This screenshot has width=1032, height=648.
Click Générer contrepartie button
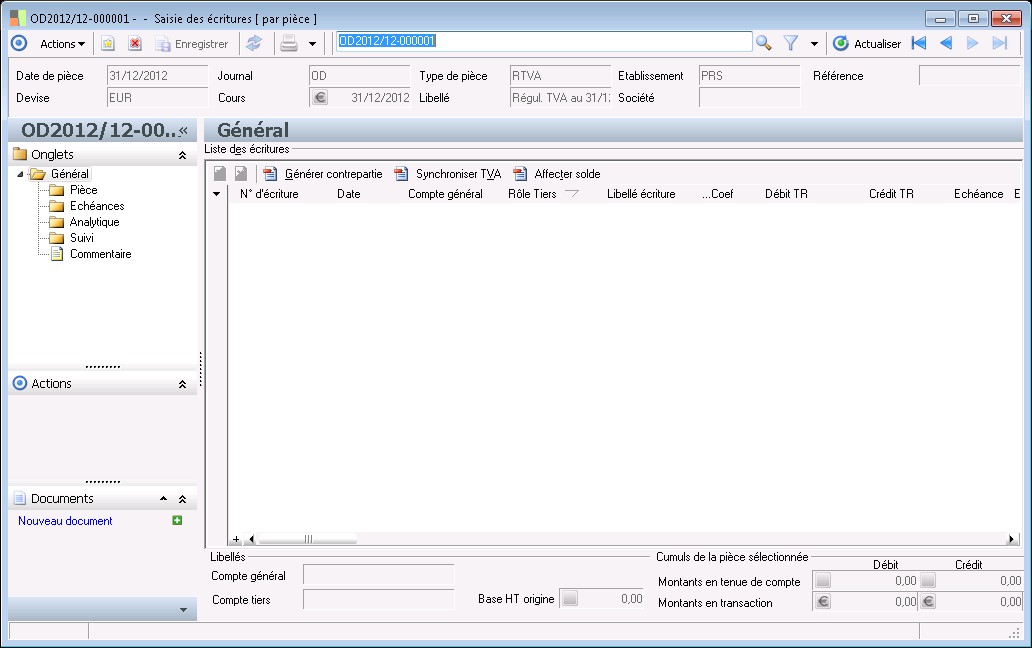click(x=323, y=174)
